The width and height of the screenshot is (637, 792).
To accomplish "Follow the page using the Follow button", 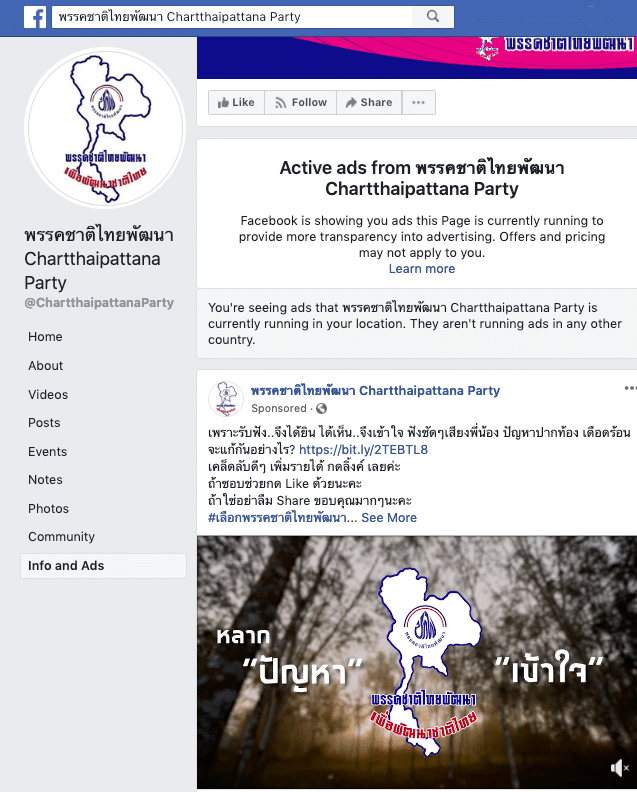I will point(301,103).
